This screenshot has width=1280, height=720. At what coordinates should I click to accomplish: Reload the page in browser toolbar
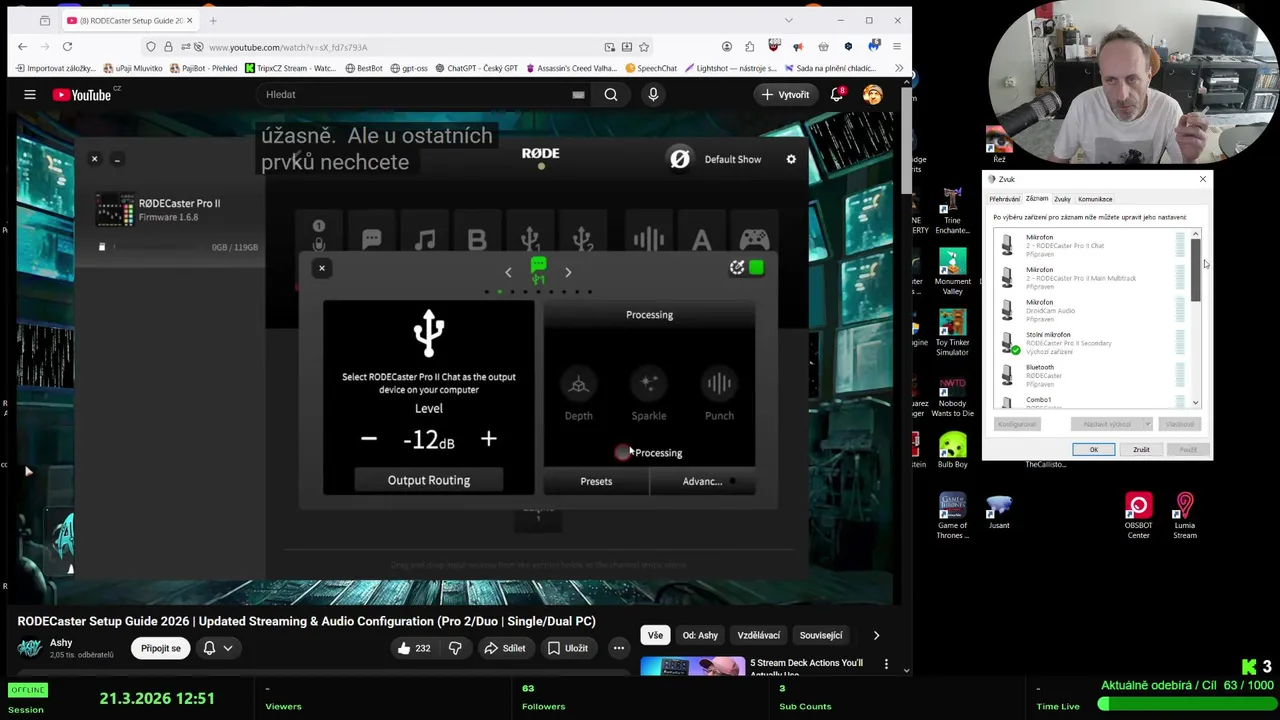point(67,47)
